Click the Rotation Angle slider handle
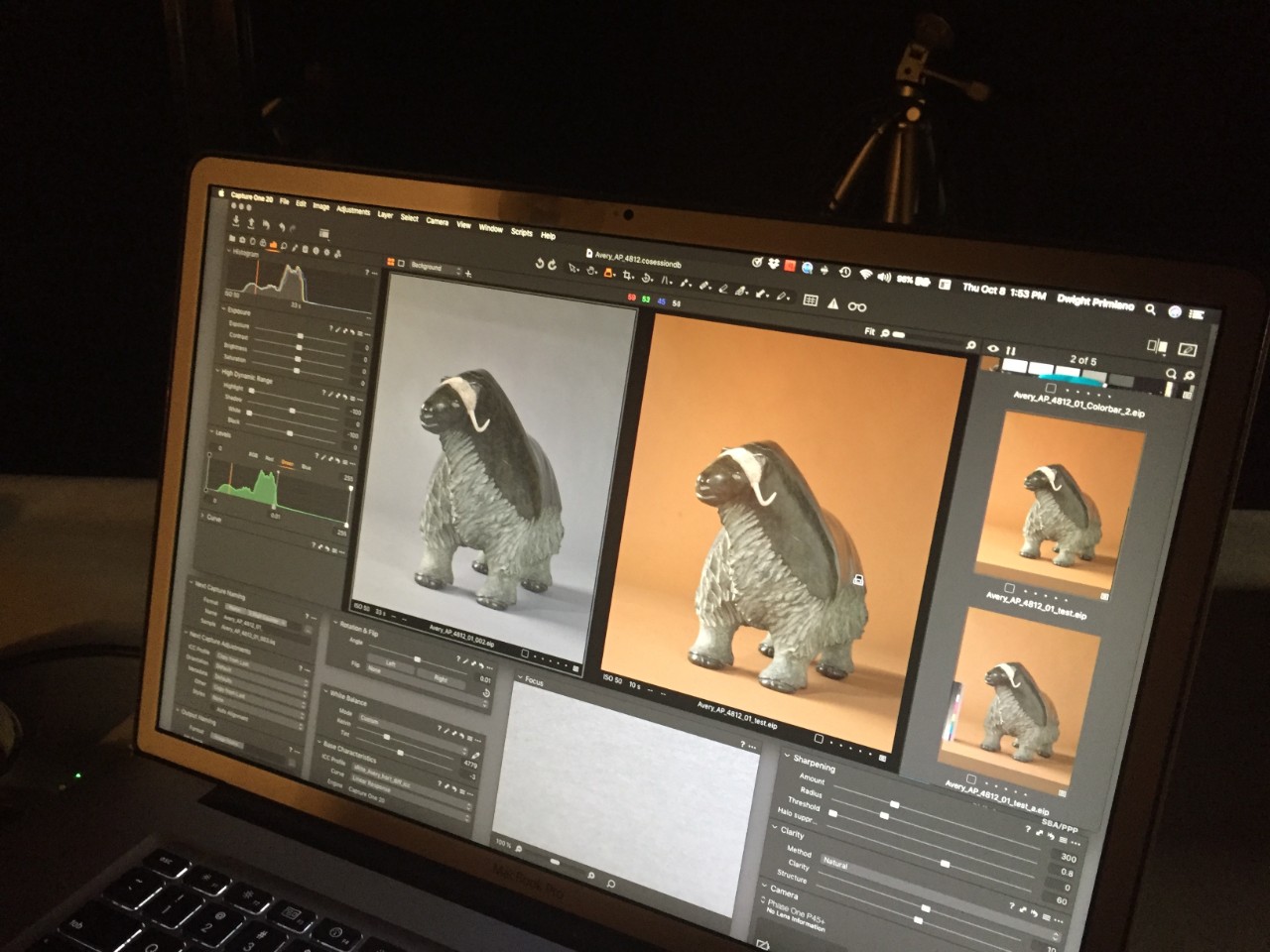Image resolution: width=1270 pixels, height=952 pixels. (x=417, y=658)
